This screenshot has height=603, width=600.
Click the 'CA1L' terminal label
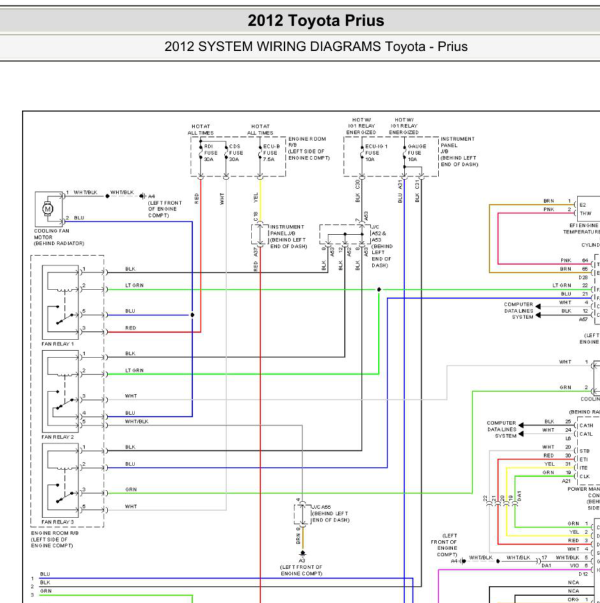pos(586,434)
